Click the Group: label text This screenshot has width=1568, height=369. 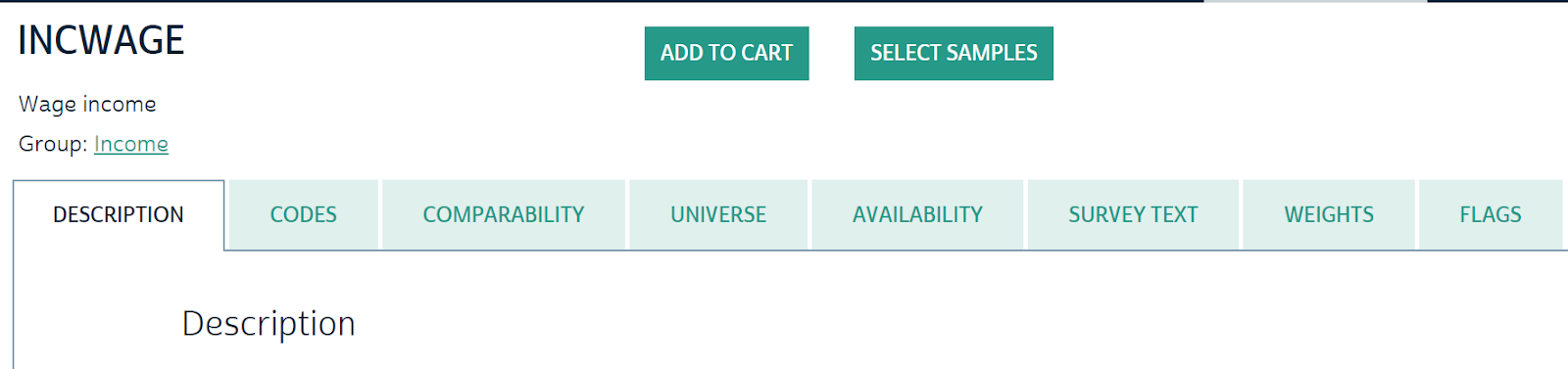pos(53,144)
